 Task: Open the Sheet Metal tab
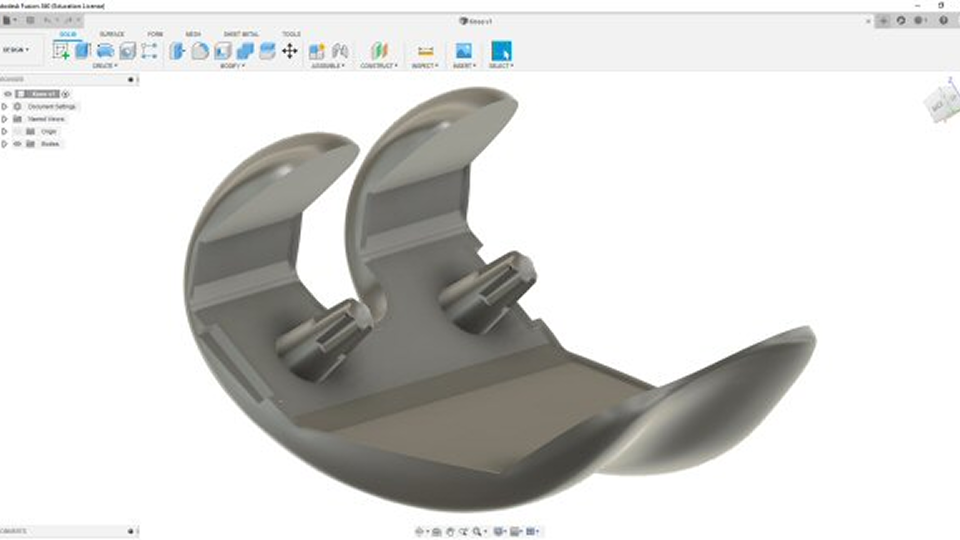coord(241,34)
